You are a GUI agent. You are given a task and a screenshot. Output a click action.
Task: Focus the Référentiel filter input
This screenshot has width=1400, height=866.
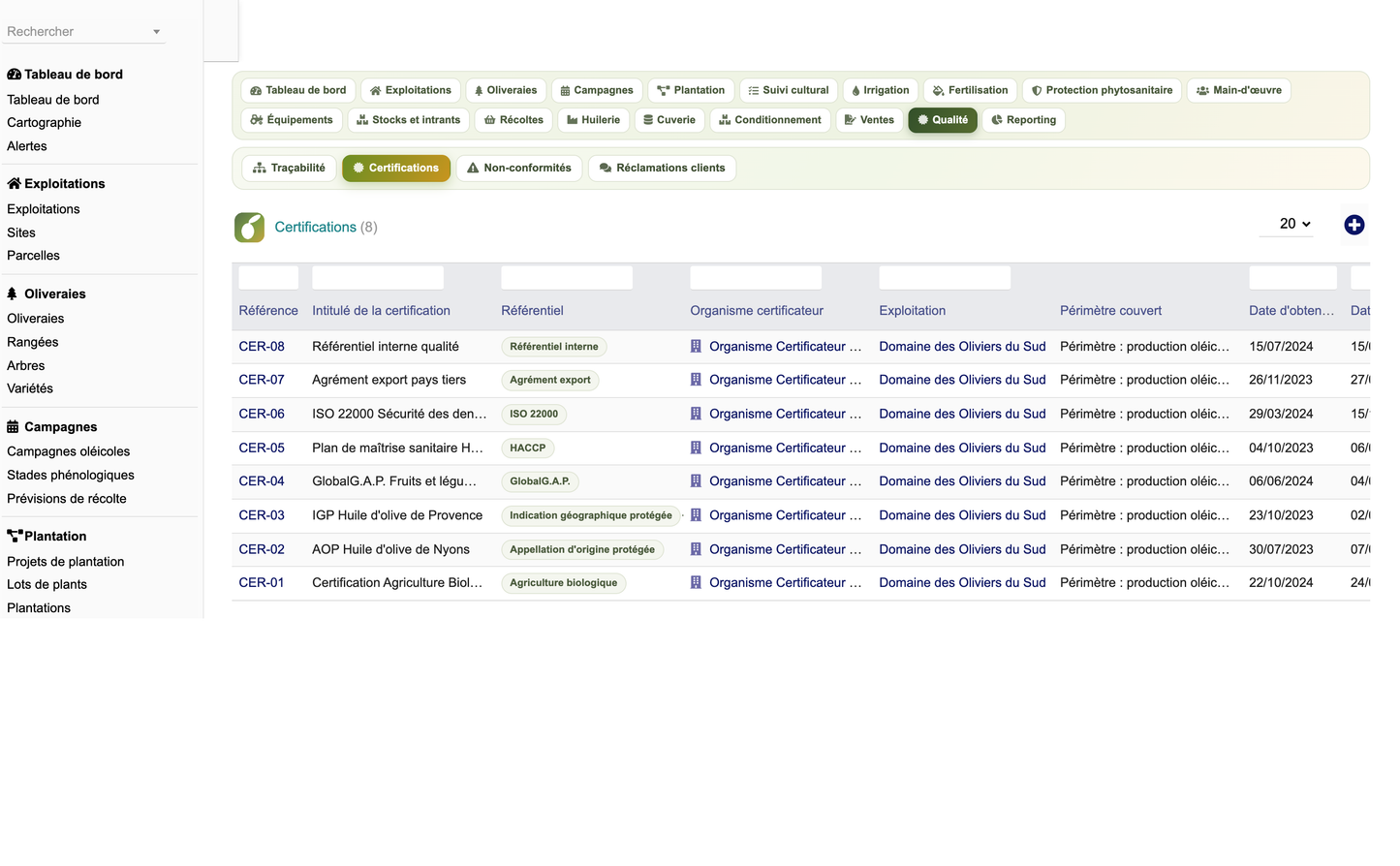pyautogui.click(x=567, y=278)
